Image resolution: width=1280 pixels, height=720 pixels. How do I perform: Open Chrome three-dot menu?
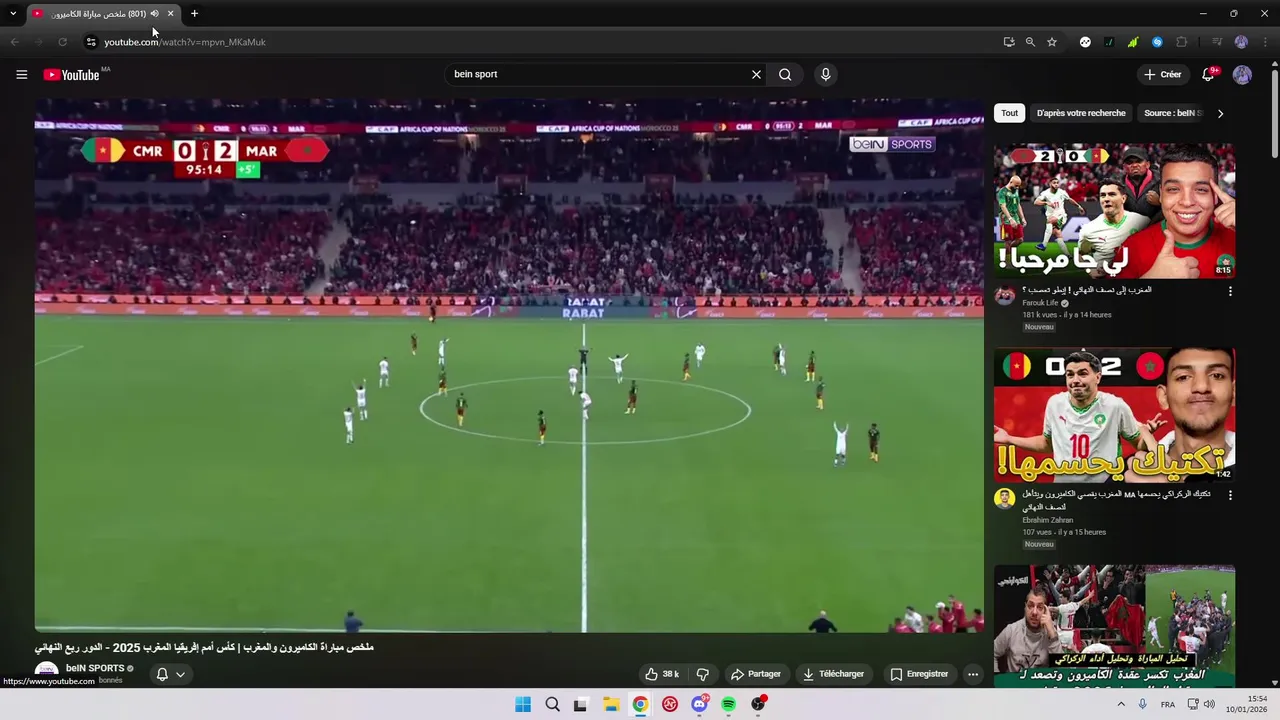coord(1266,42)
